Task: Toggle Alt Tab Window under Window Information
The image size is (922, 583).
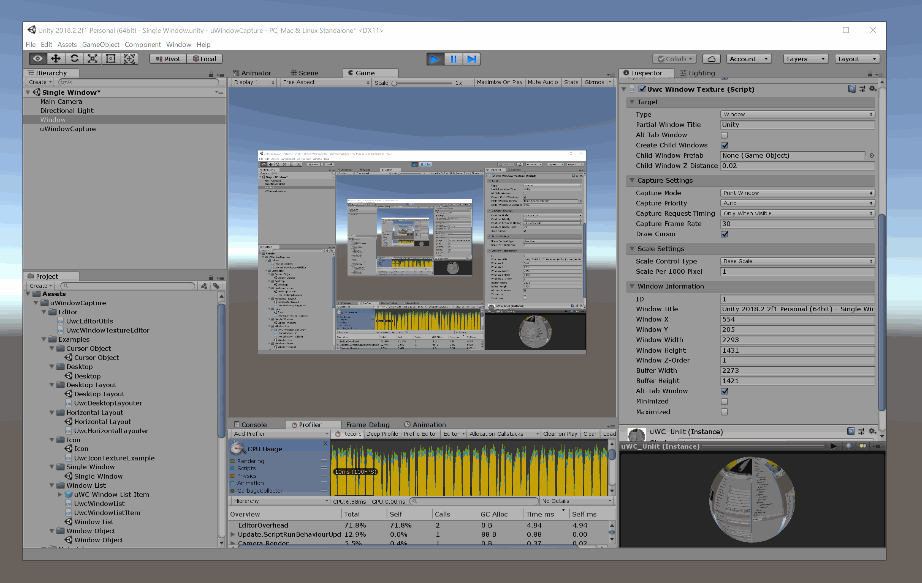Action: [x=724, y=391]
